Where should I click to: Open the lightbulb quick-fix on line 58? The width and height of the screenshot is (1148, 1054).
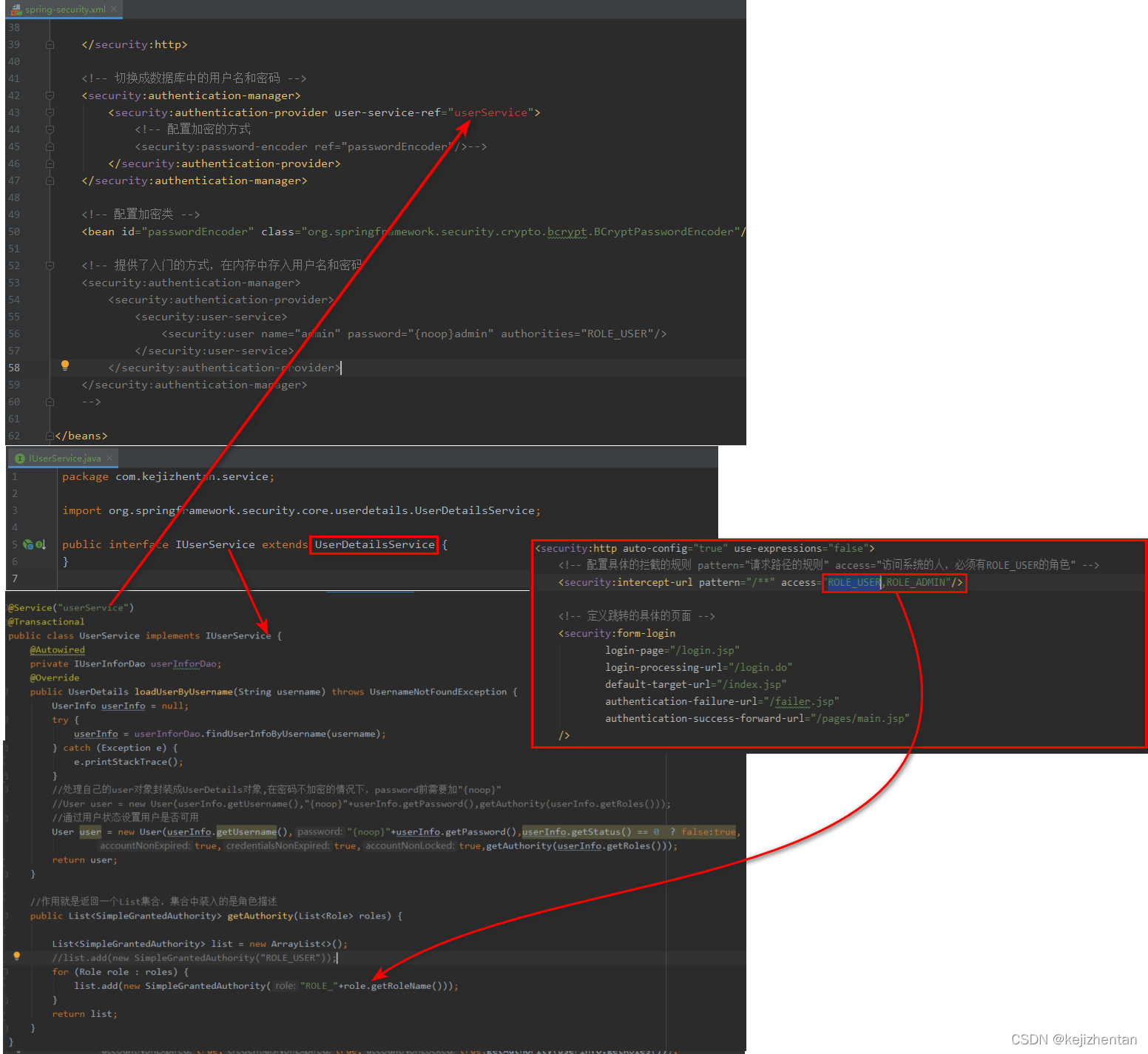coord(65,365)
